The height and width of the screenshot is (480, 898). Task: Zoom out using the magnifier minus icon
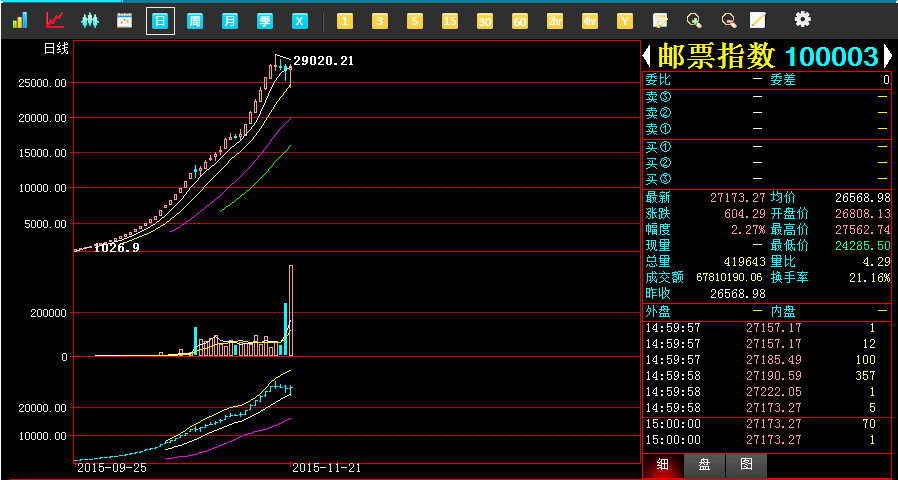coord(728,20)
